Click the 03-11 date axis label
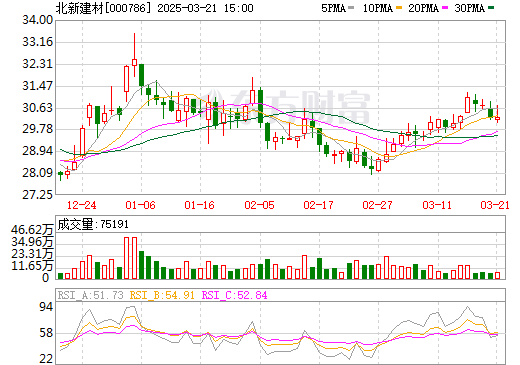The image size is (520, 365). tap(437, 205)
